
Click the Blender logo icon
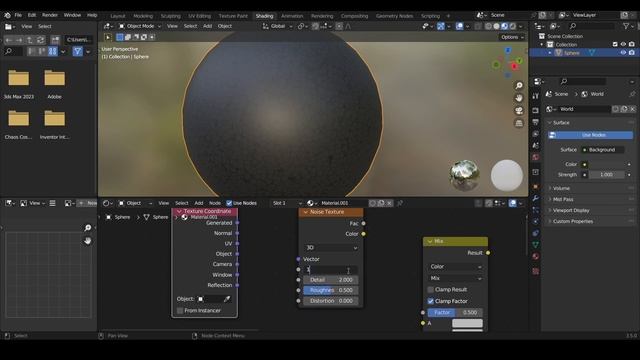pyautogui.click(x=7, y=15)
